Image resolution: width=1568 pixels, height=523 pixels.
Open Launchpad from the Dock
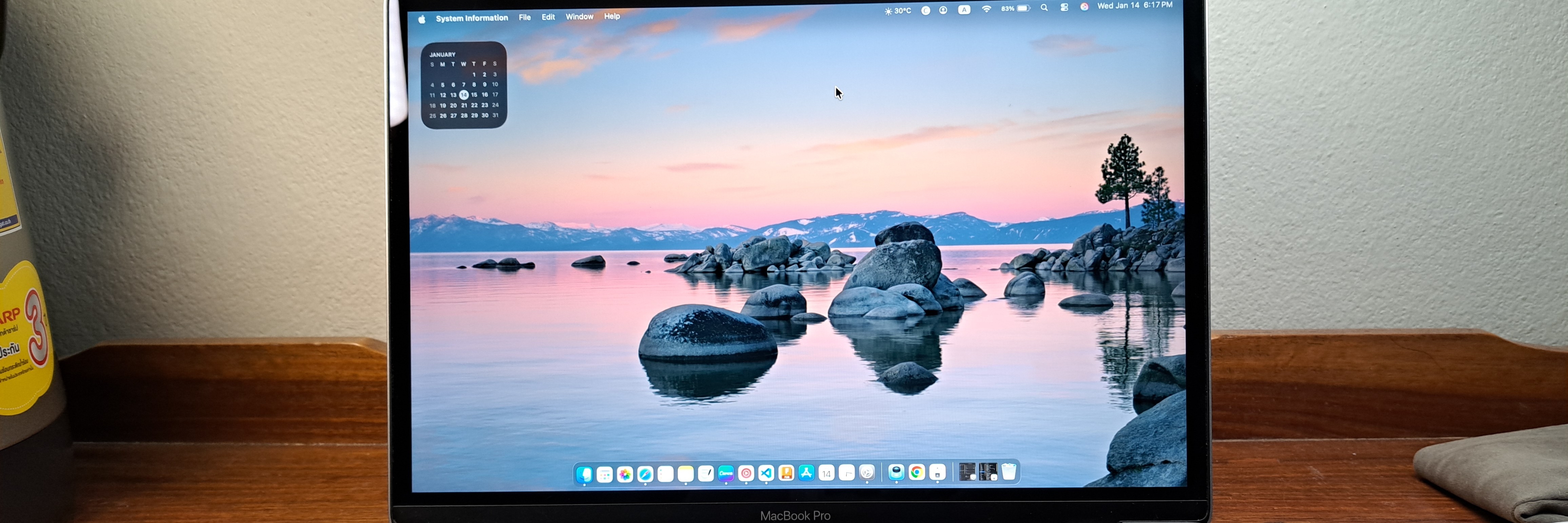[x=605, y=474]
